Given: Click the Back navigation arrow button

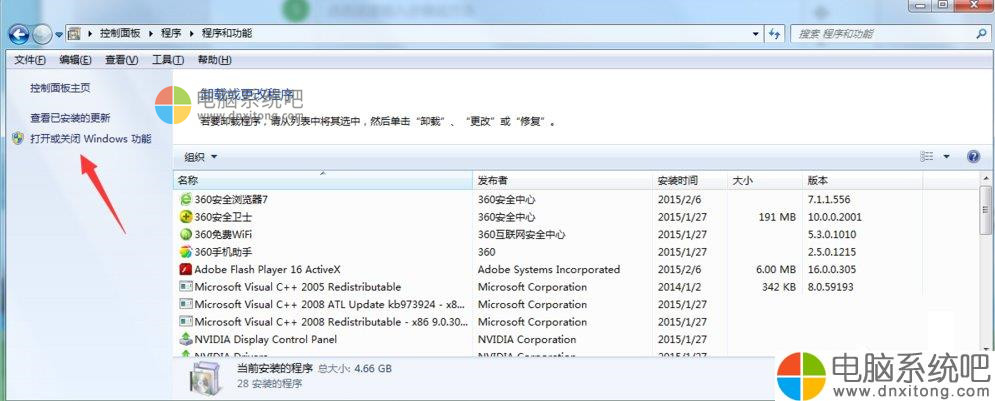Looking at the screenshot, I should [x=18, y=34].
